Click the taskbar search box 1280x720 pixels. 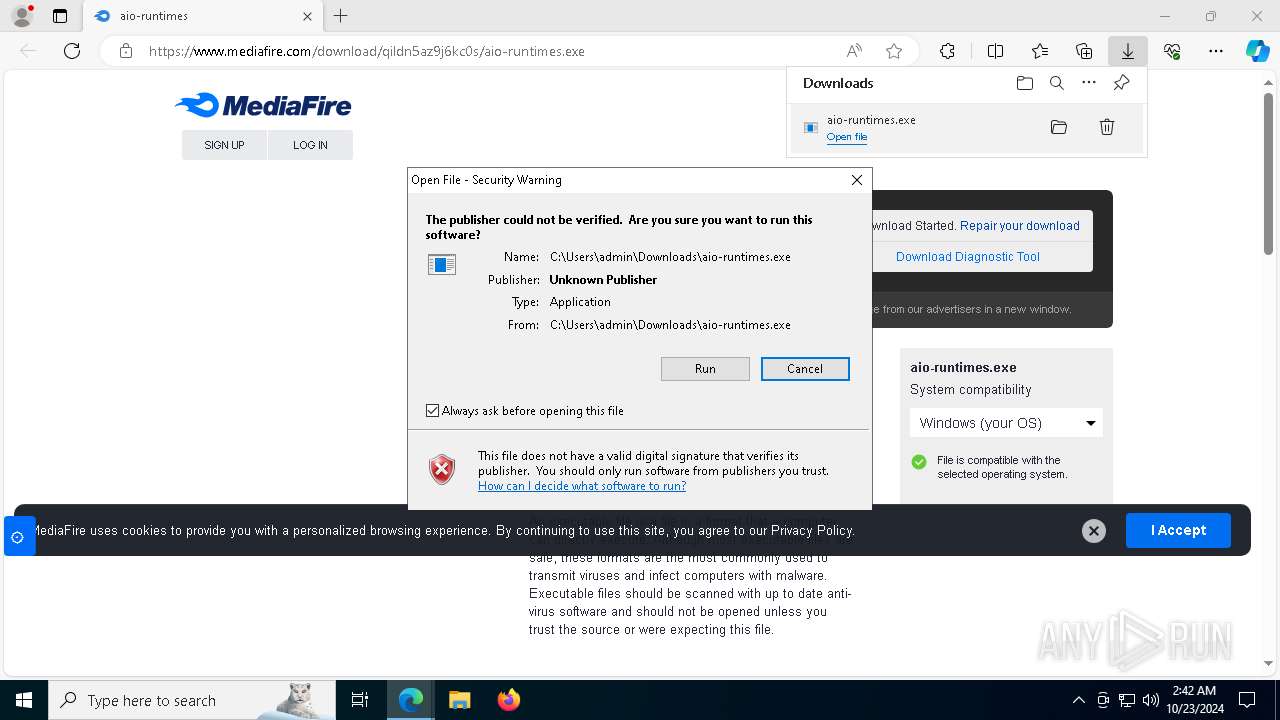click(x=192, y=700)
